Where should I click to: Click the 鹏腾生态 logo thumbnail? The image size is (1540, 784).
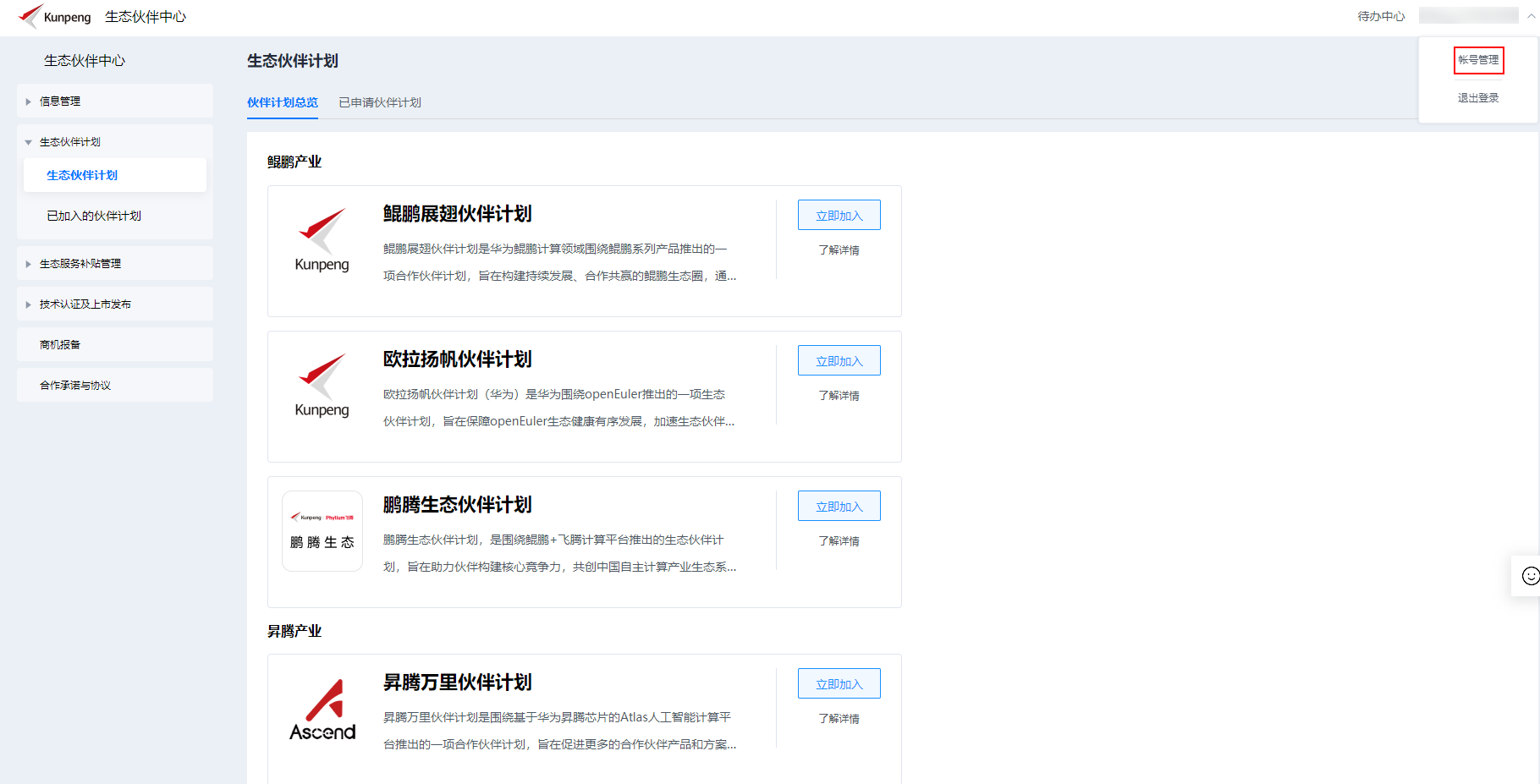(x=322, y=531)
